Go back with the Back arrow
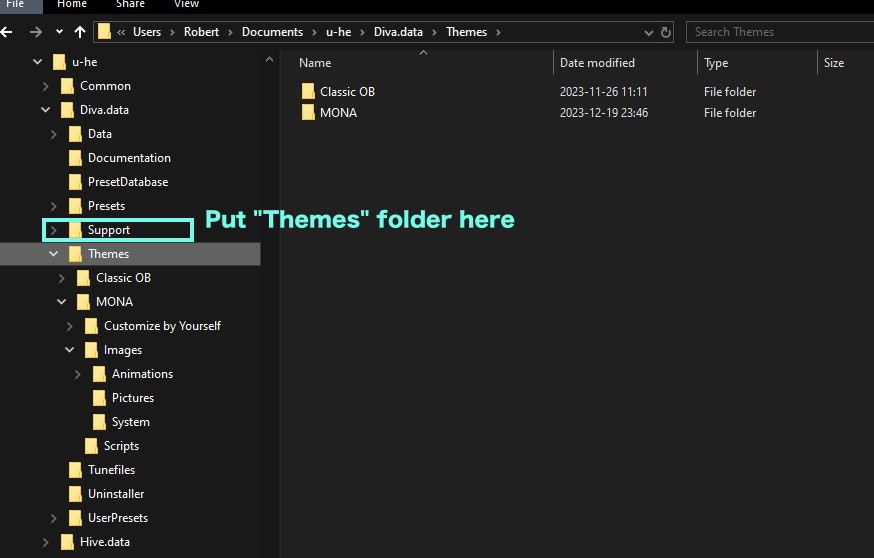This screenshot has width=874, height=558. (6, 32)
